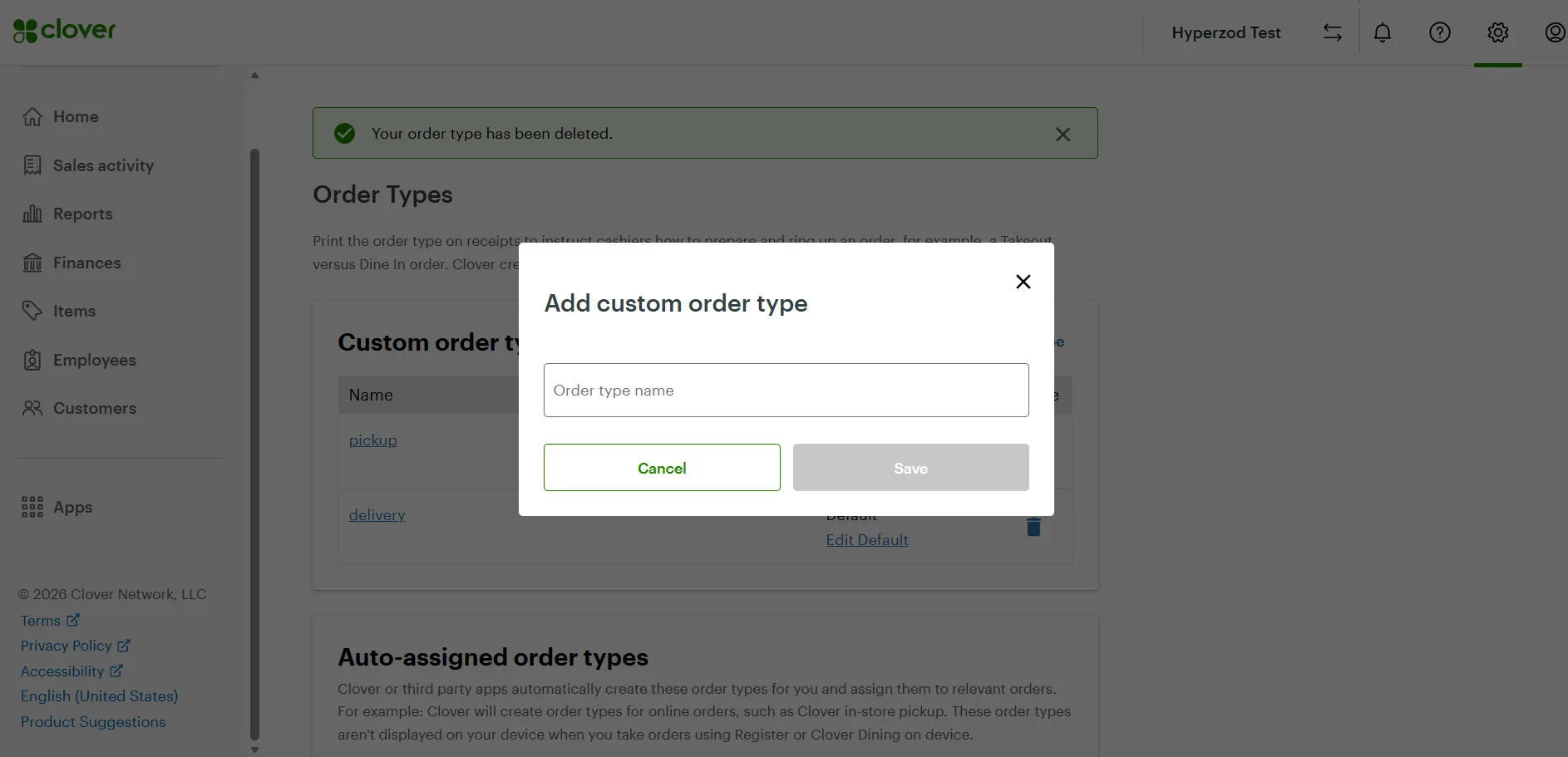Click sidebar scrollbar up arrow

coord(254,76)
